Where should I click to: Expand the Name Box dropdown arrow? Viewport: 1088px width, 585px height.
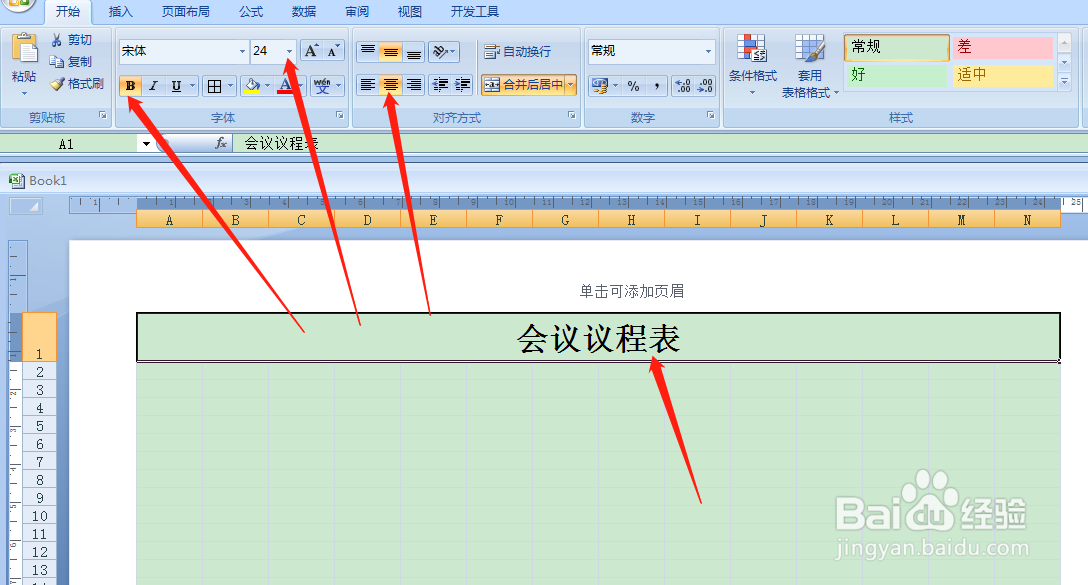(x=146, y=144)
